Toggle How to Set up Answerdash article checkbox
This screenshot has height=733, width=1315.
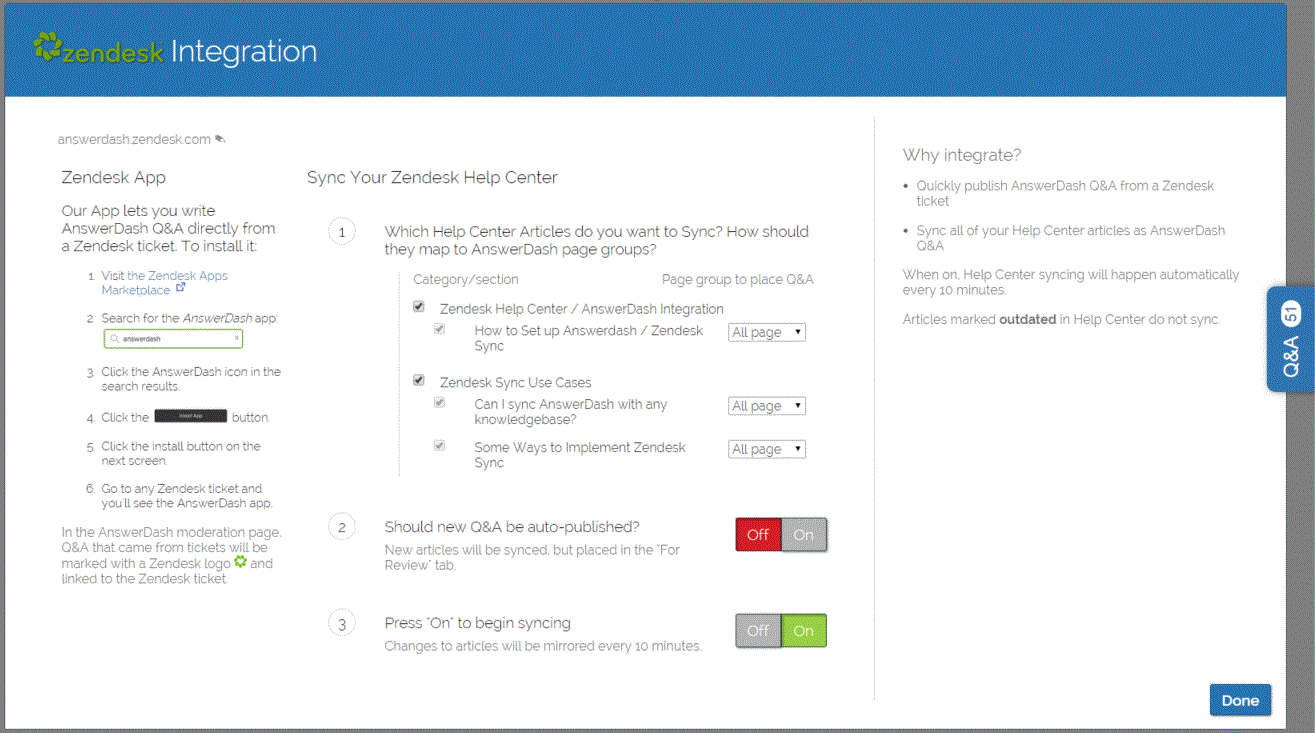pos(439,328)
